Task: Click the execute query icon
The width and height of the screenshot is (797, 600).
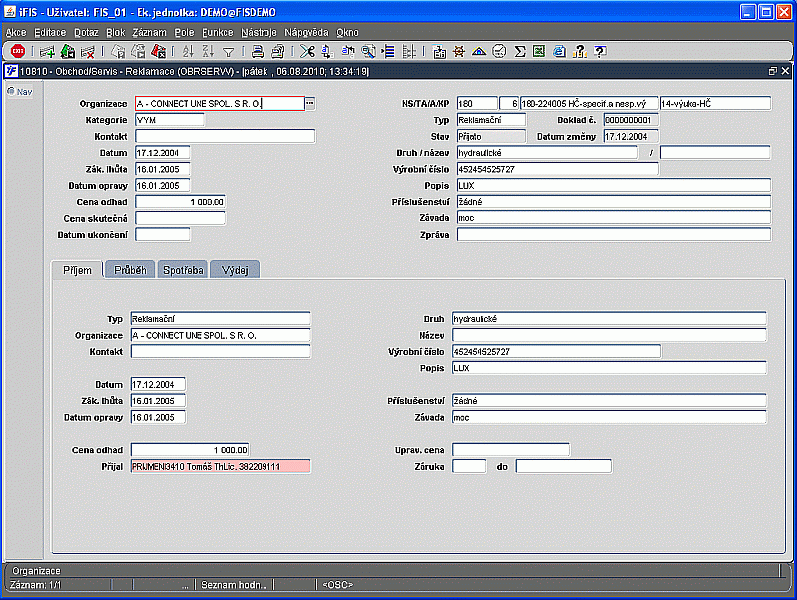Action: (x=138, y=51)
